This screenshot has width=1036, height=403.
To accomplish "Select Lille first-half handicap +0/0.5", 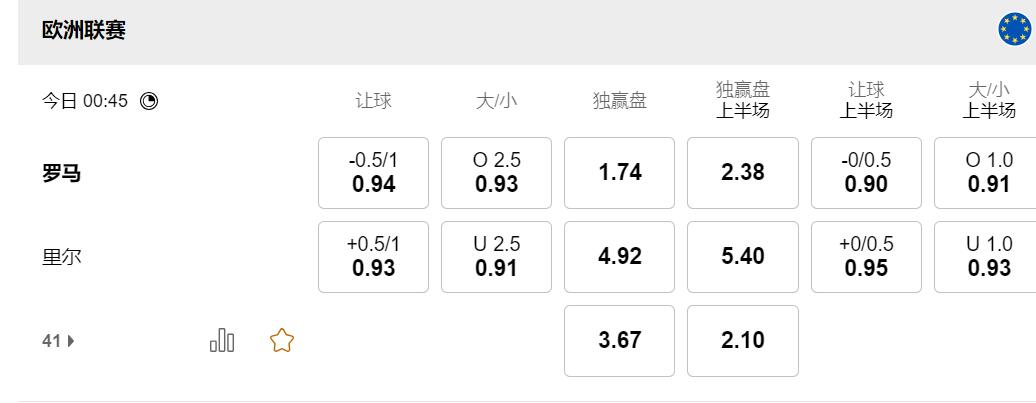I will coord(865,257).
